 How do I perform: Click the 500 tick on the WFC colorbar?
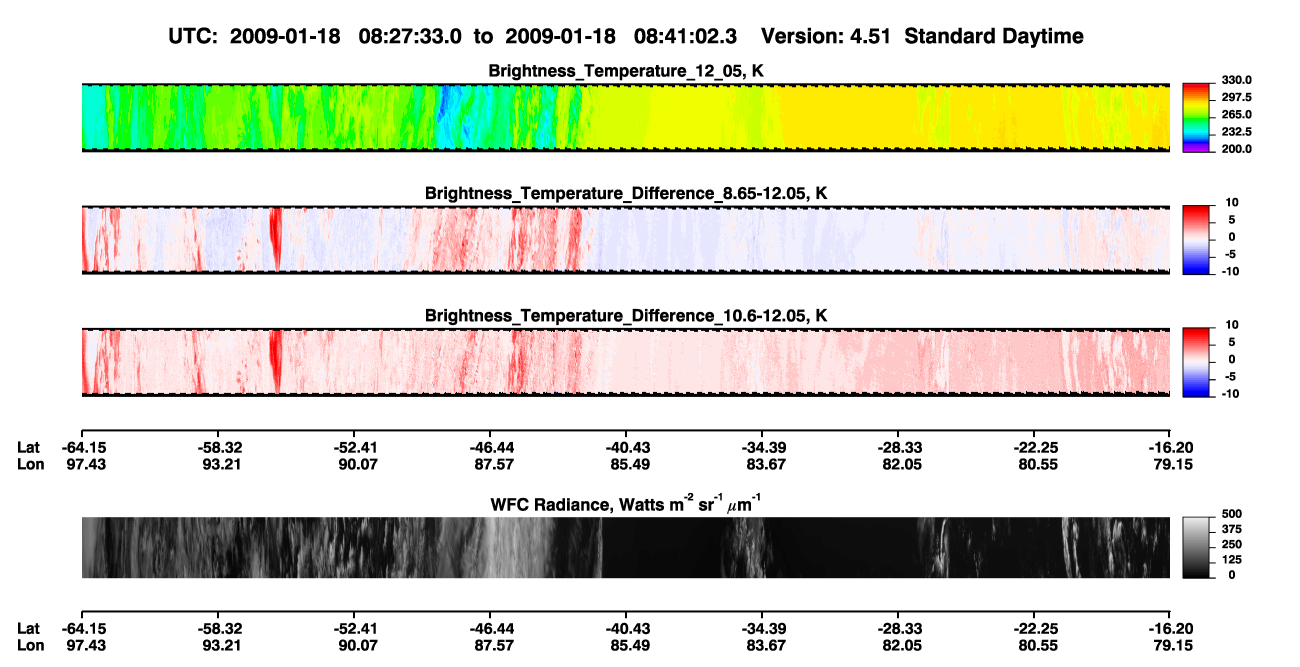click(1232, 513)
